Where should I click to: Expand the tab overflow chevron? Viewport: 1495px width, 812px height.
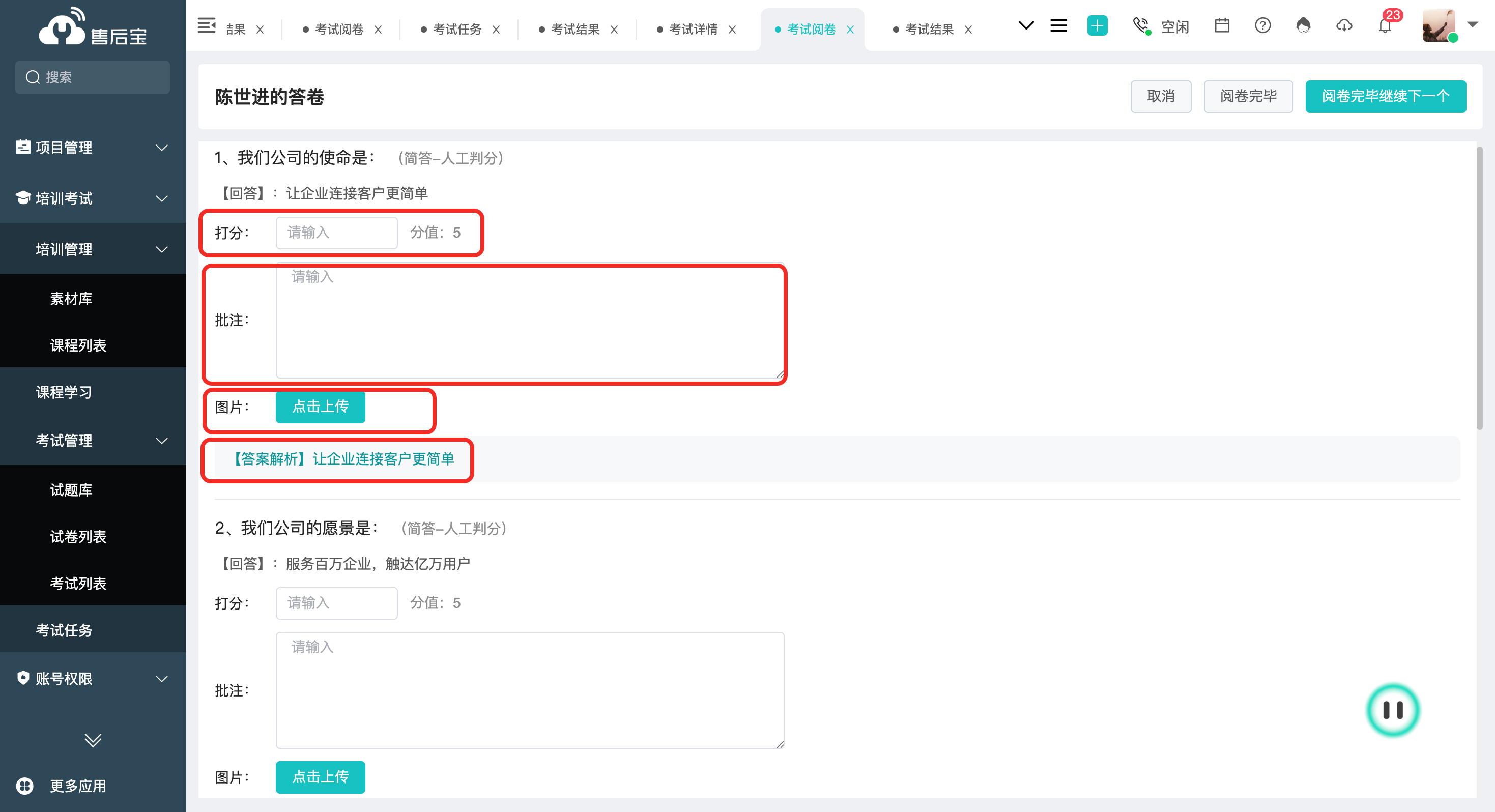(1025, 26)
